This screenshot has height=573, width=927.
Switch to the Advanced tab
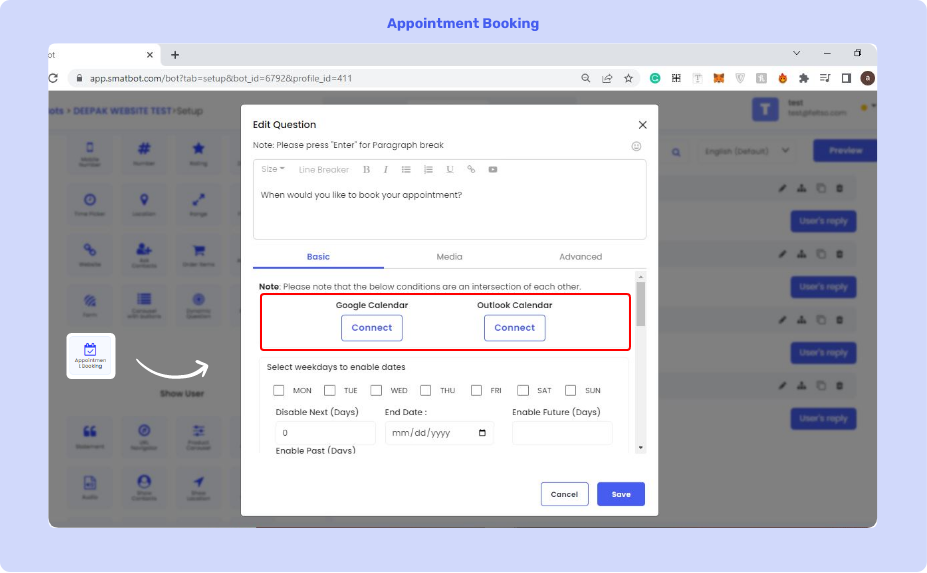point(581,257)
